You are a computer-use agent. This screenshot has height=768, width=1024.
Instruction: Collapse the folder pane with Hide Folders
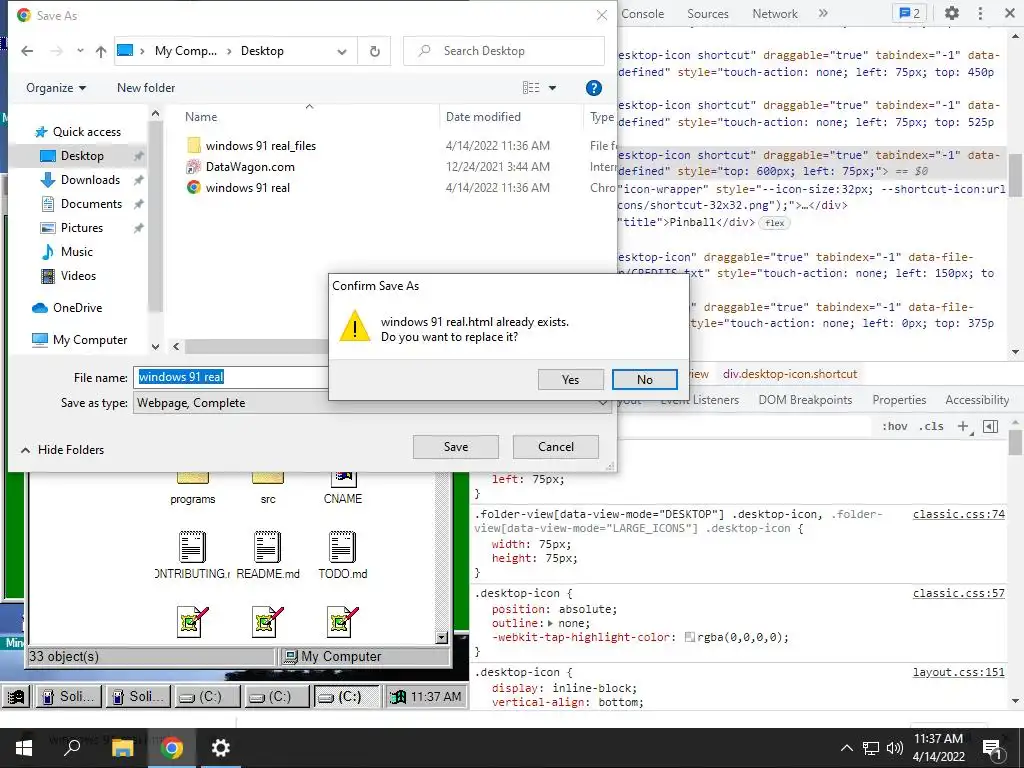[x=62, y=450]
